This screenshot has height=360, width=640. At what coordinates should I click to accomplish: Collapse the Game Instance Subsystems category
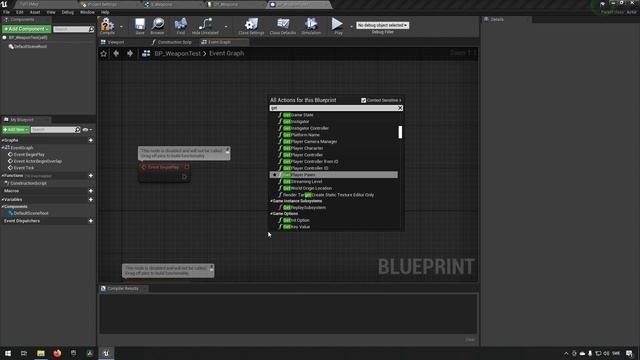tap(271, 201)
